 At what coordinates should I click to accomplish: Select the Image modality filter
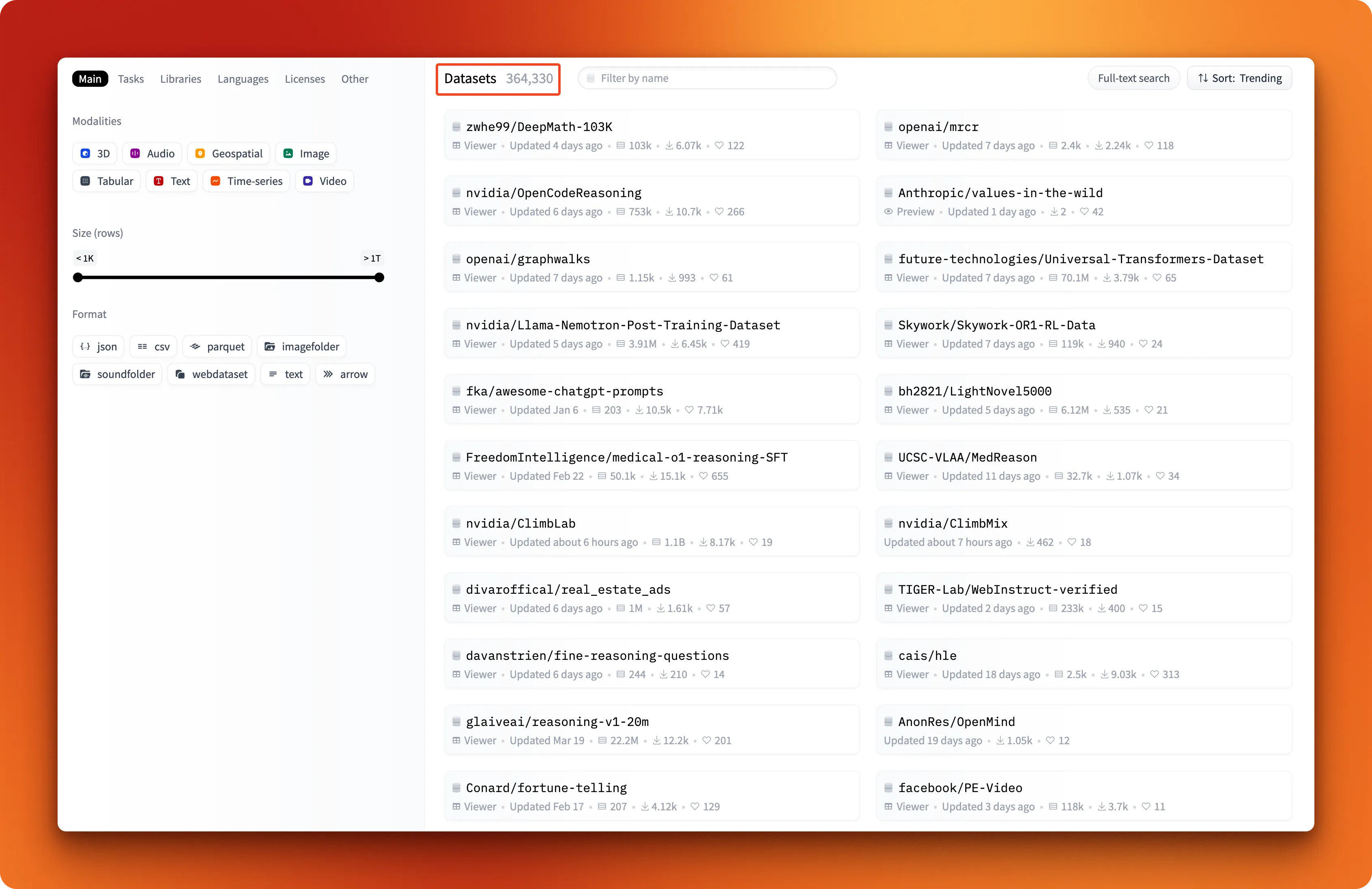(305, 153)
